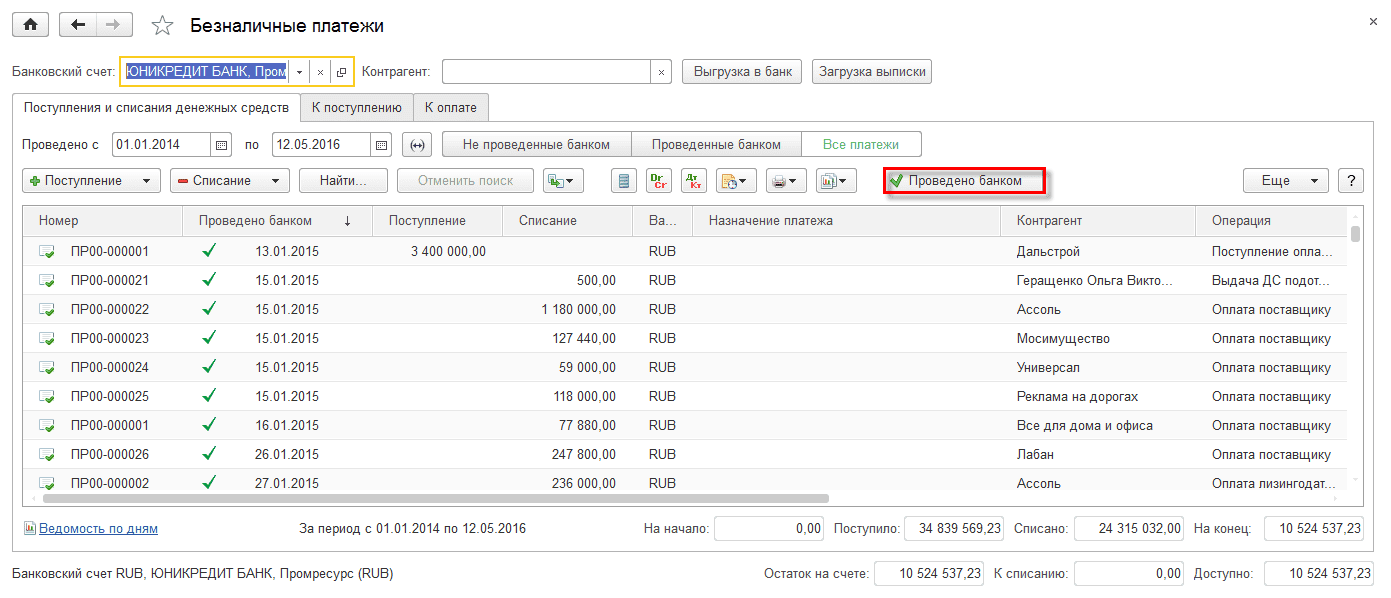Filter by Проведенные банком
Image resolution: width=1391 pixels, height=598 pixels.
click(x=718, y=145)
